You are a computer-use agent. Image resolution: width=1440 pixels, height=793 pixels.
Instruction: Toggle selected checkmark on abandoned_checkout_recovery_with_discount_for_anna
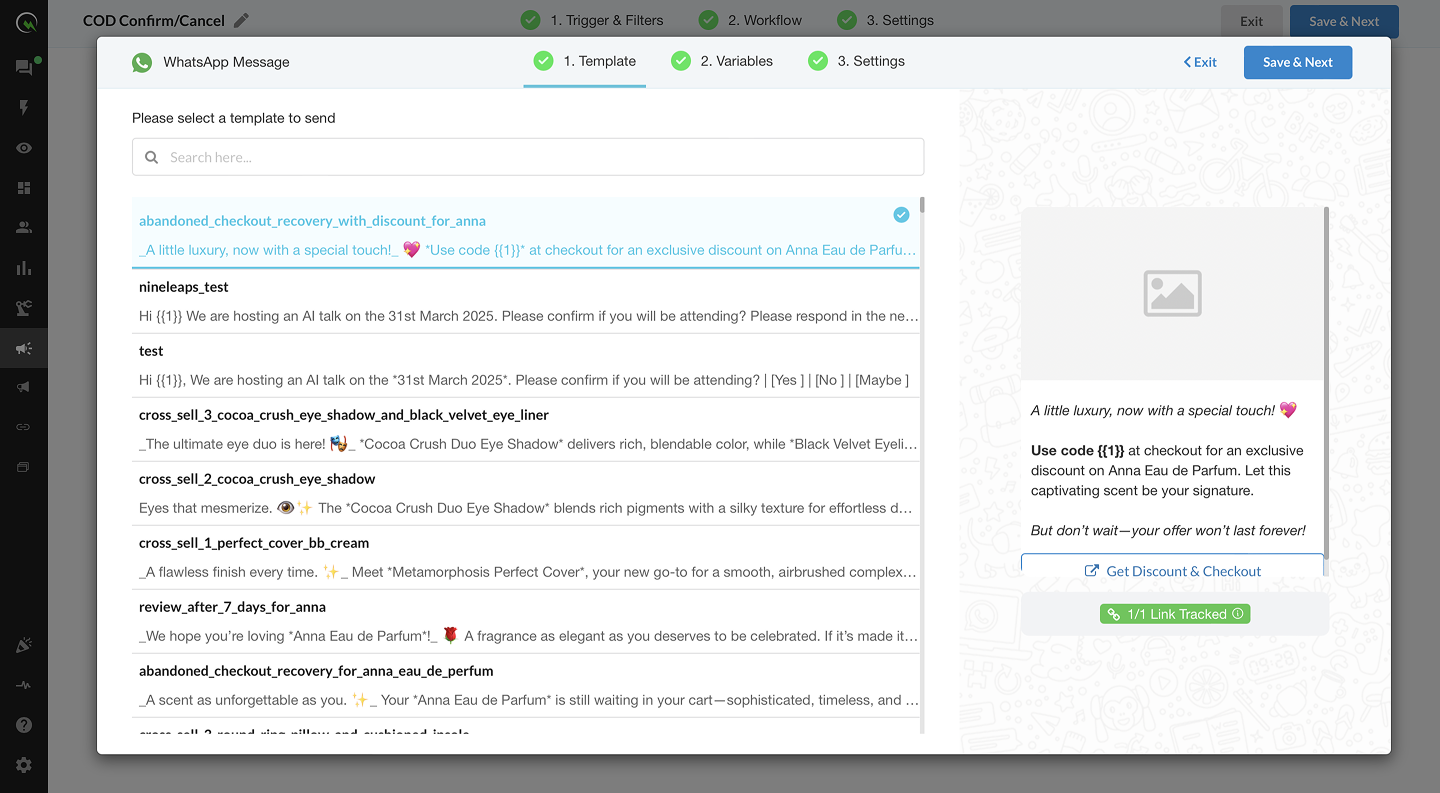pos(901,215)
